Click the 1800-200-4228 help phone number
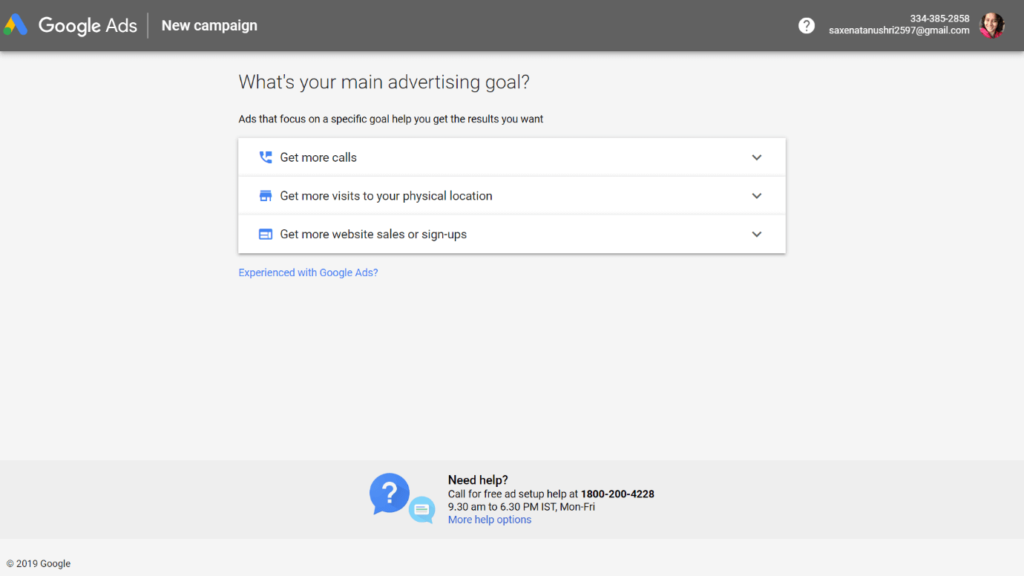 (x=617, y=494)
